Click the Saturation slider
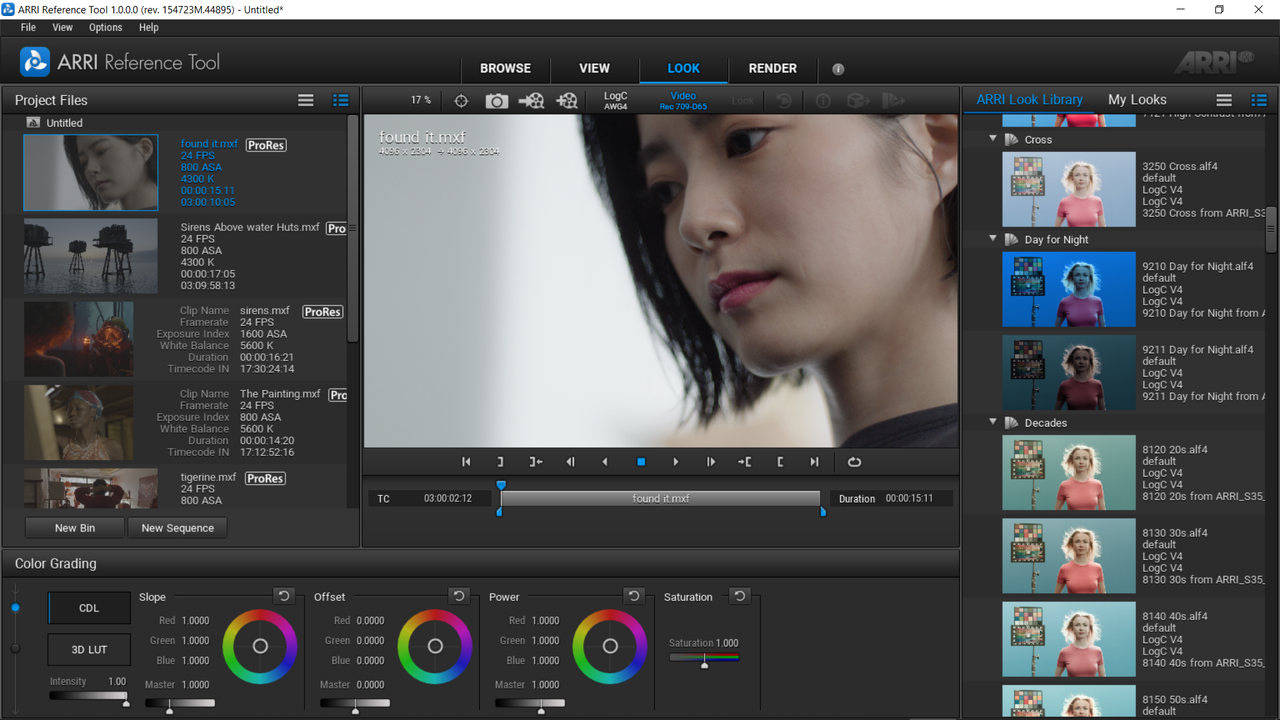Image resolution: width=1280 pixels, height=720 pixels. [x=704, y=658]
